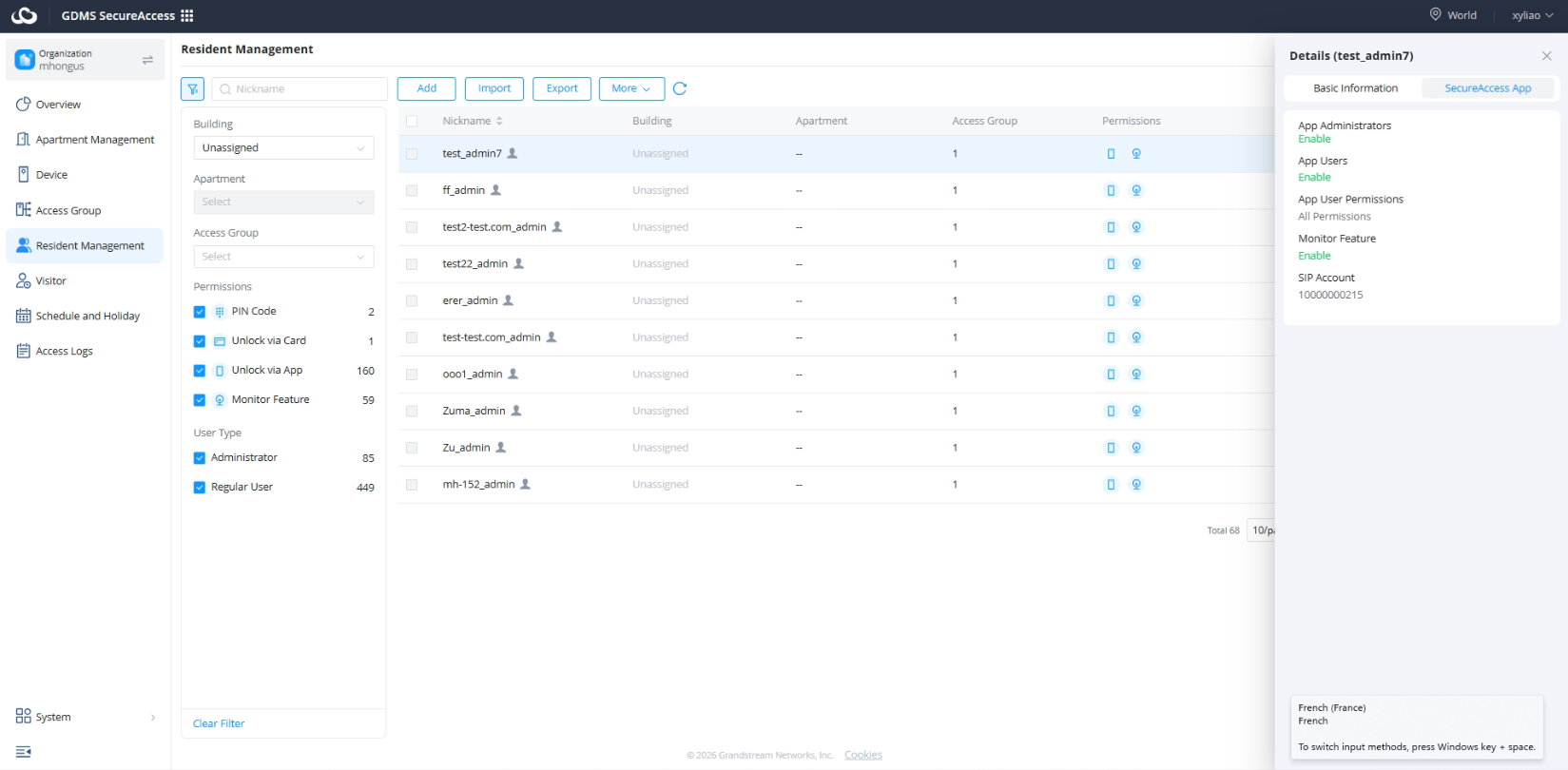Image resolution: width=1568 pixels, height=770 pixels.
Task: Click Unlock via App icon for test_admin7
Action: pyautogui.click(x=1111, y=153)
